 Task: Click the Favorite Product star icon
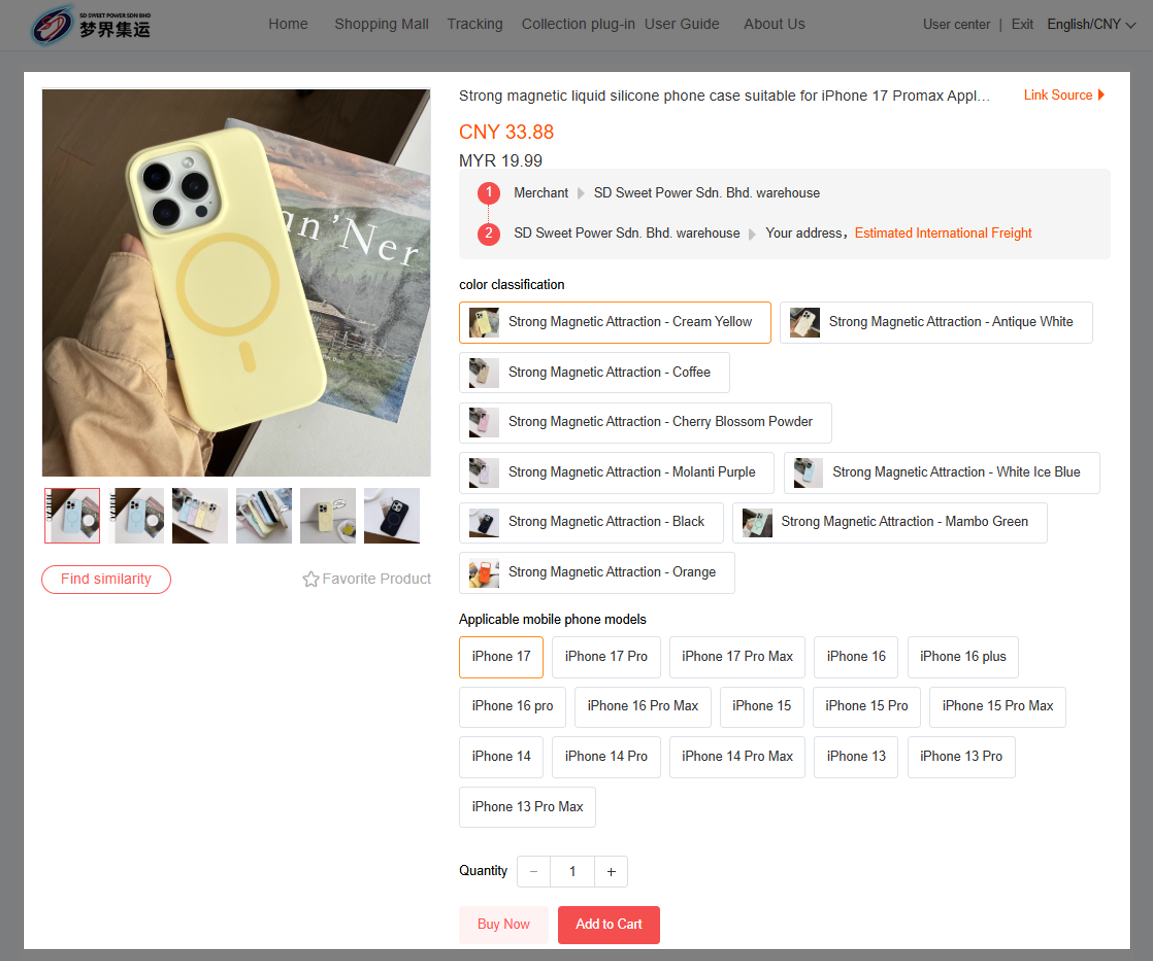[x=310, y=579]
